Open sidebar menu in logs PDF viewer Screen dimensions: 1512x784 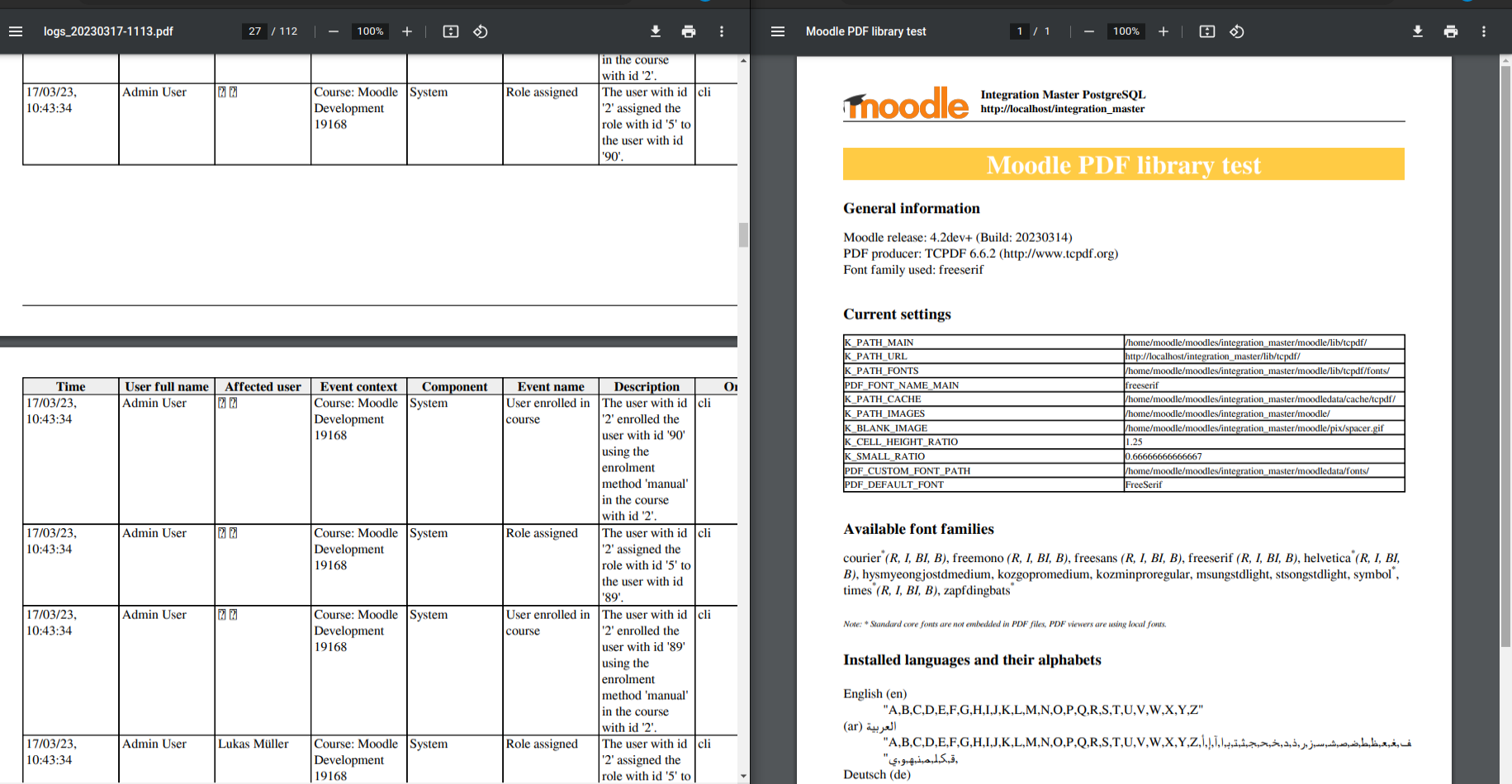click(x=16, y=31)
